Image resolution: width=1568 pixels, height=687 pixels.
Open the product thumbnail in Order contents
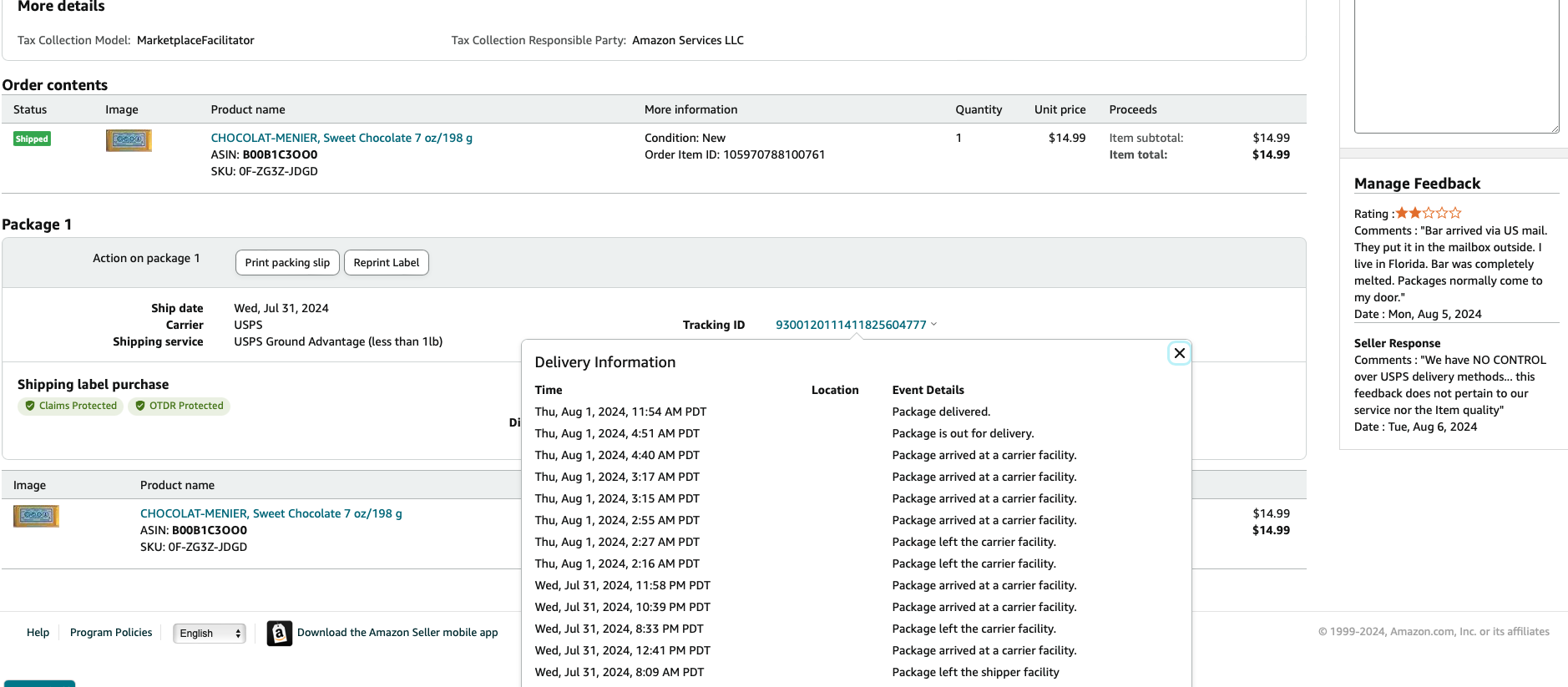point(129,140)
